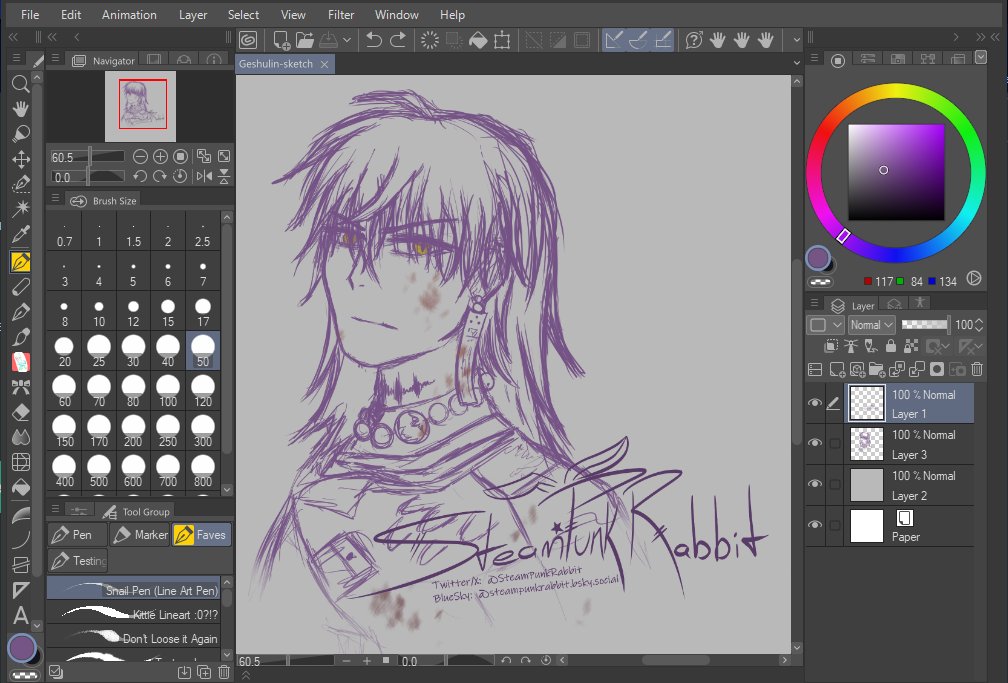Select the Text tool

21,615
